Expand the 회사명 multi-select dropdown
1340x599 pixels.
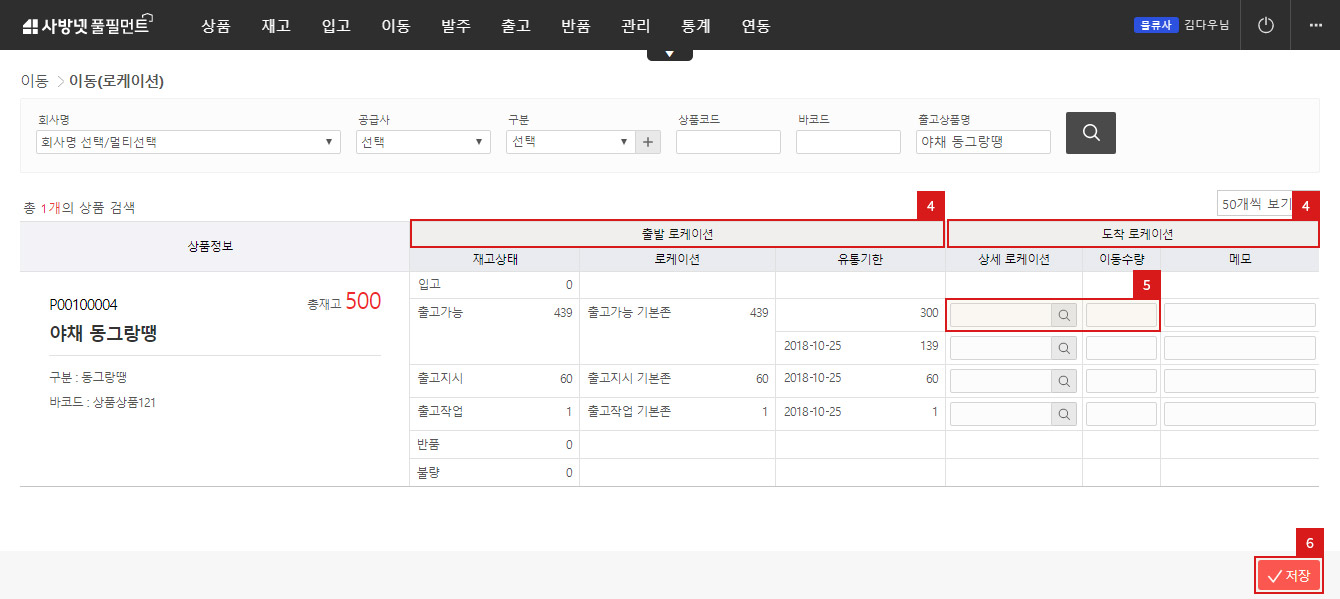(x=187, y=142)
